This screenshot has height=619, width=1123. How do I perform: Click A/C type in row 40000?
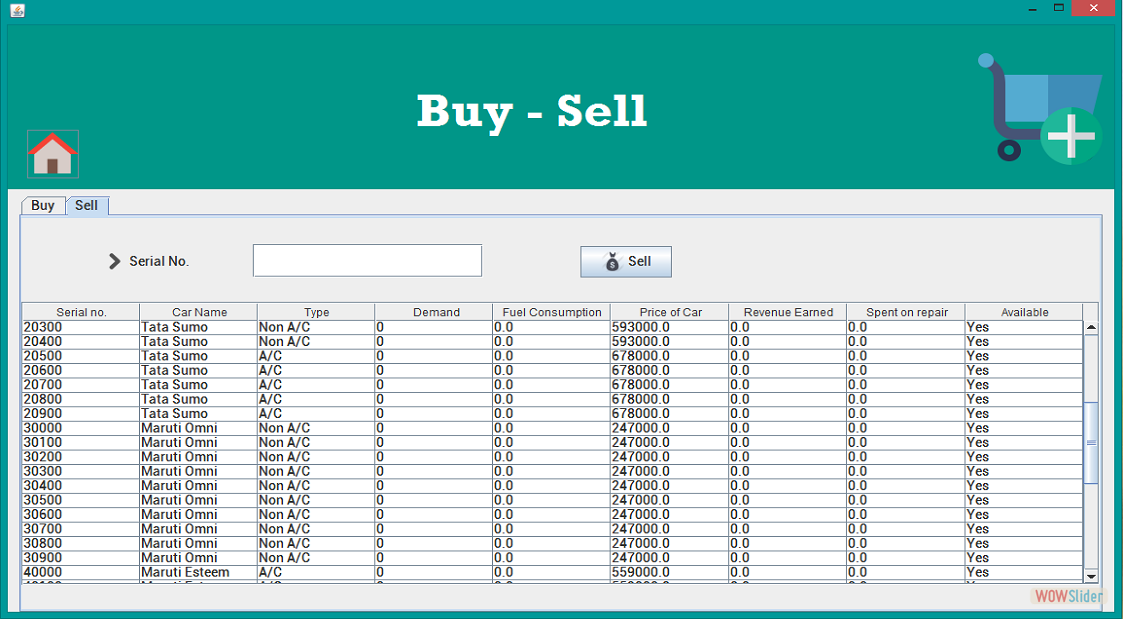317,572
